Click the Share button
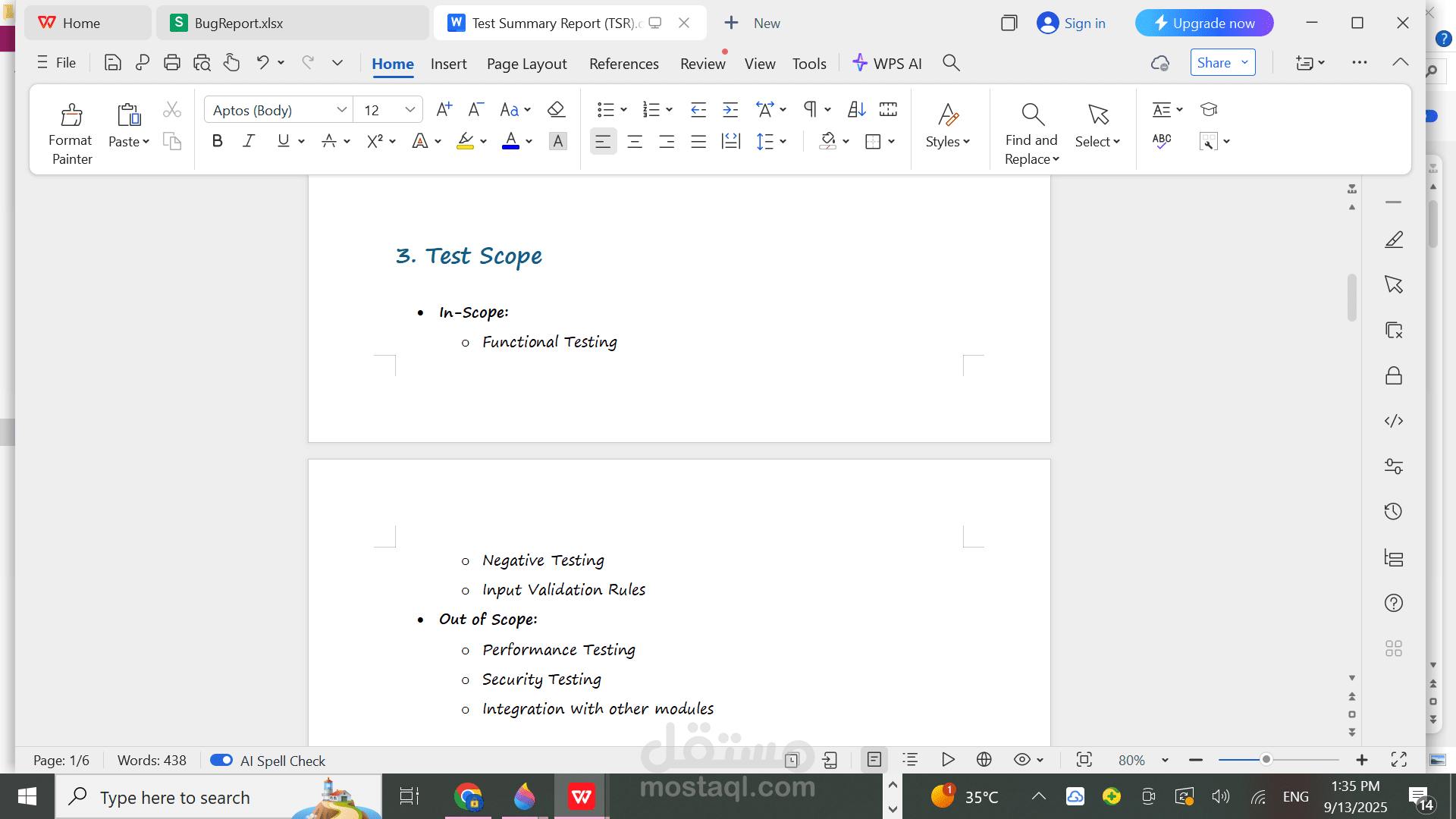 click(1214, 63)
